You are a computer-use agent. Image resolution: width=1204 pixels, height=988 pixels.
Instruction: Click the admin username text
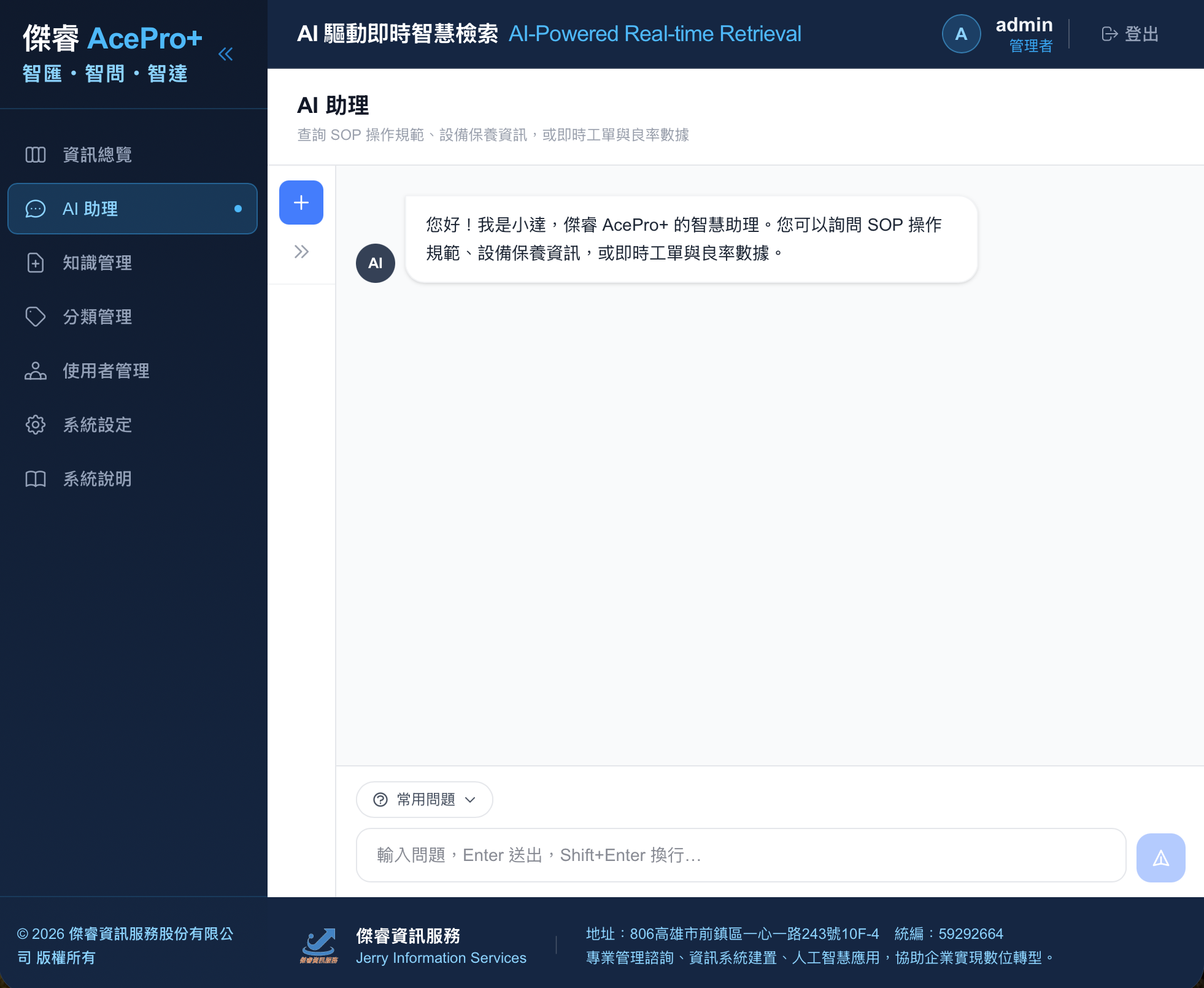click(x=1024, y=25)
